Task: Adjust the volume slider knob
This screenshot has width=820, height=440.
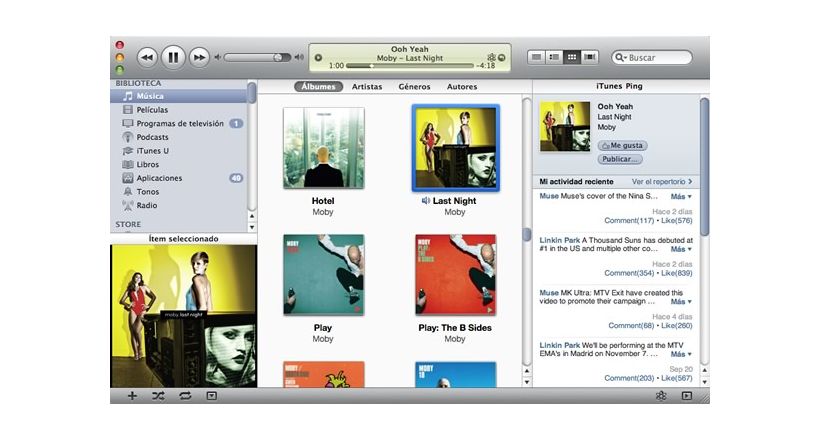Action: point(278,58)
